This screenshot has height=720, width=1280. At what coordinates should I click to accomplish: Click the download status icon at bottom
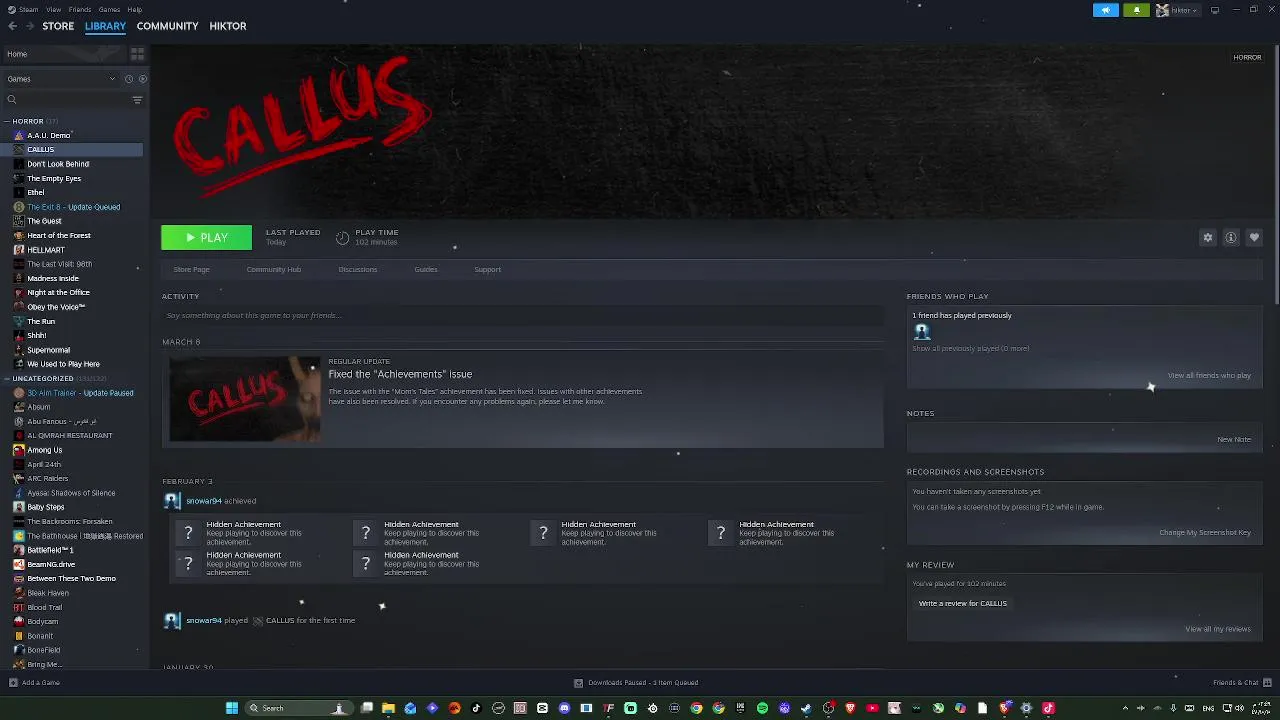click(578, 683)
